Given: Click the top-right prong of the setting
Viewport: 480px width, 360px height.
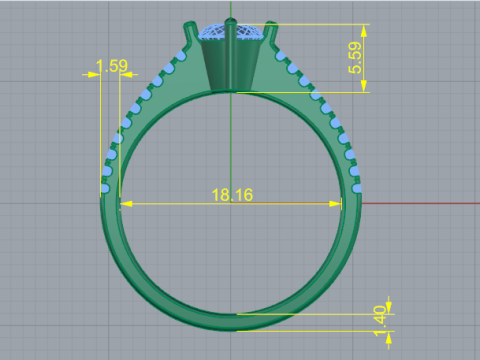Looking at the screenshot, I should pyautogui.click(x=271, y=32).
